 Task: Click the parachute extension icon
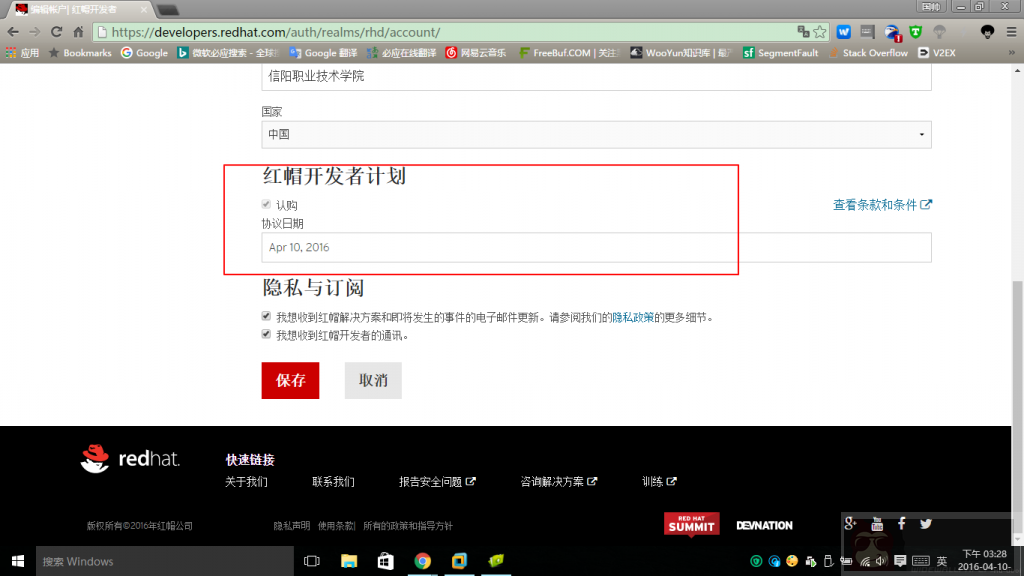[x=940, y=32]
